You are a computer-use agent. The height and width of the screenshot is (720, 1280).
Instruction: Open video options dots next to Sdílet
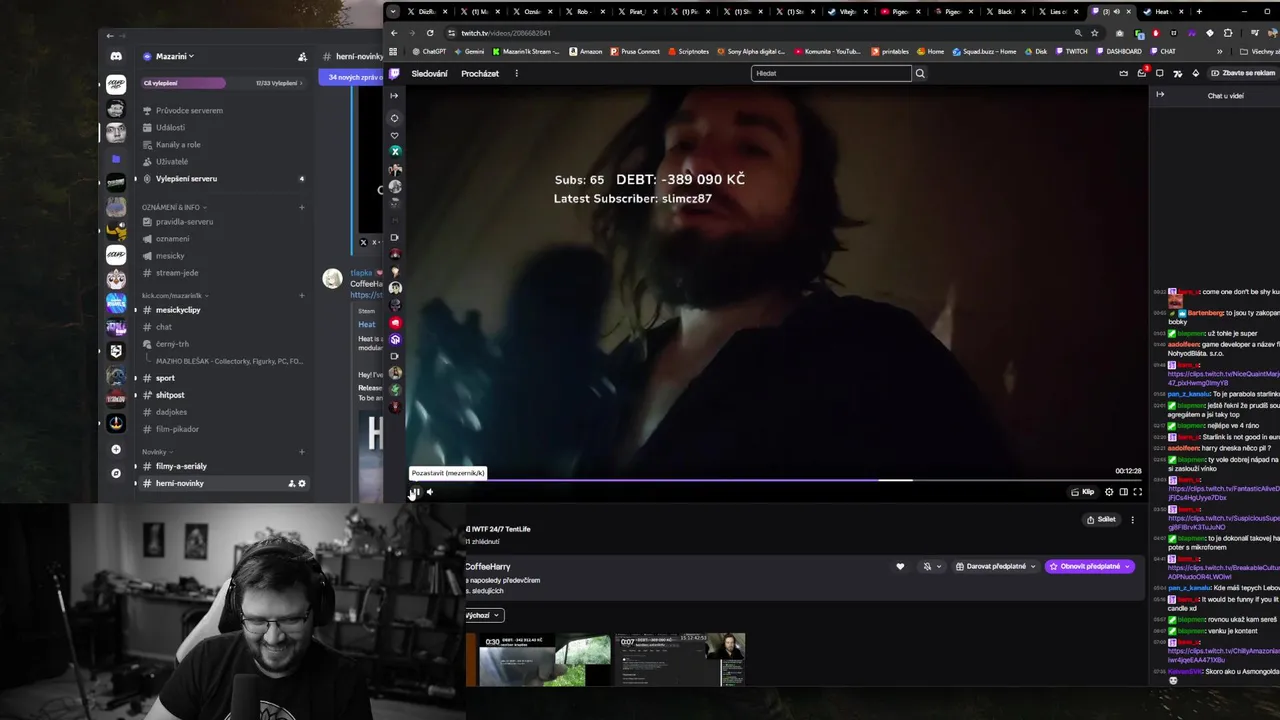point(1132,519)
